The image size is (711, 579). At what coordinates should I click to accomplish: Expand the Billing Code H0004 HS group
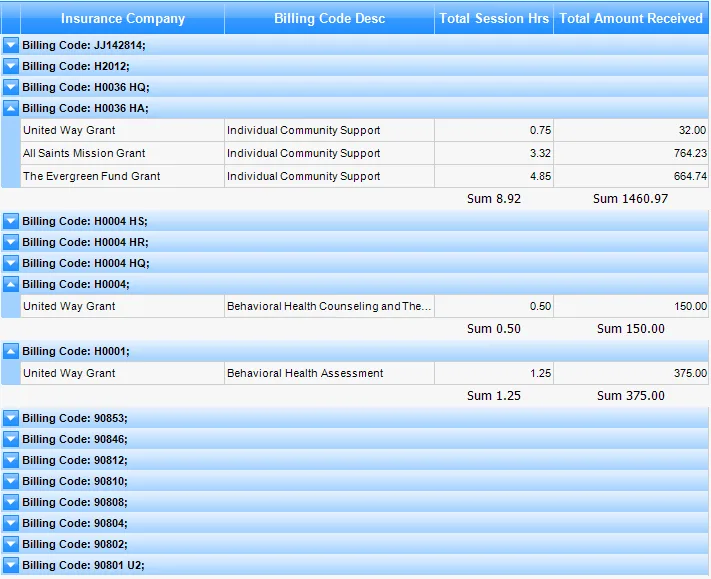11,221
